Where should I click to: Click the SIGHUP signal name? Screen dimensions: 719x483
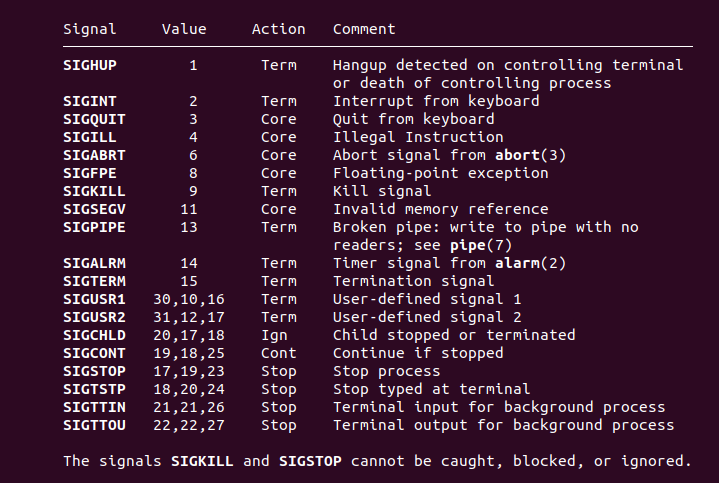[89, 65]
